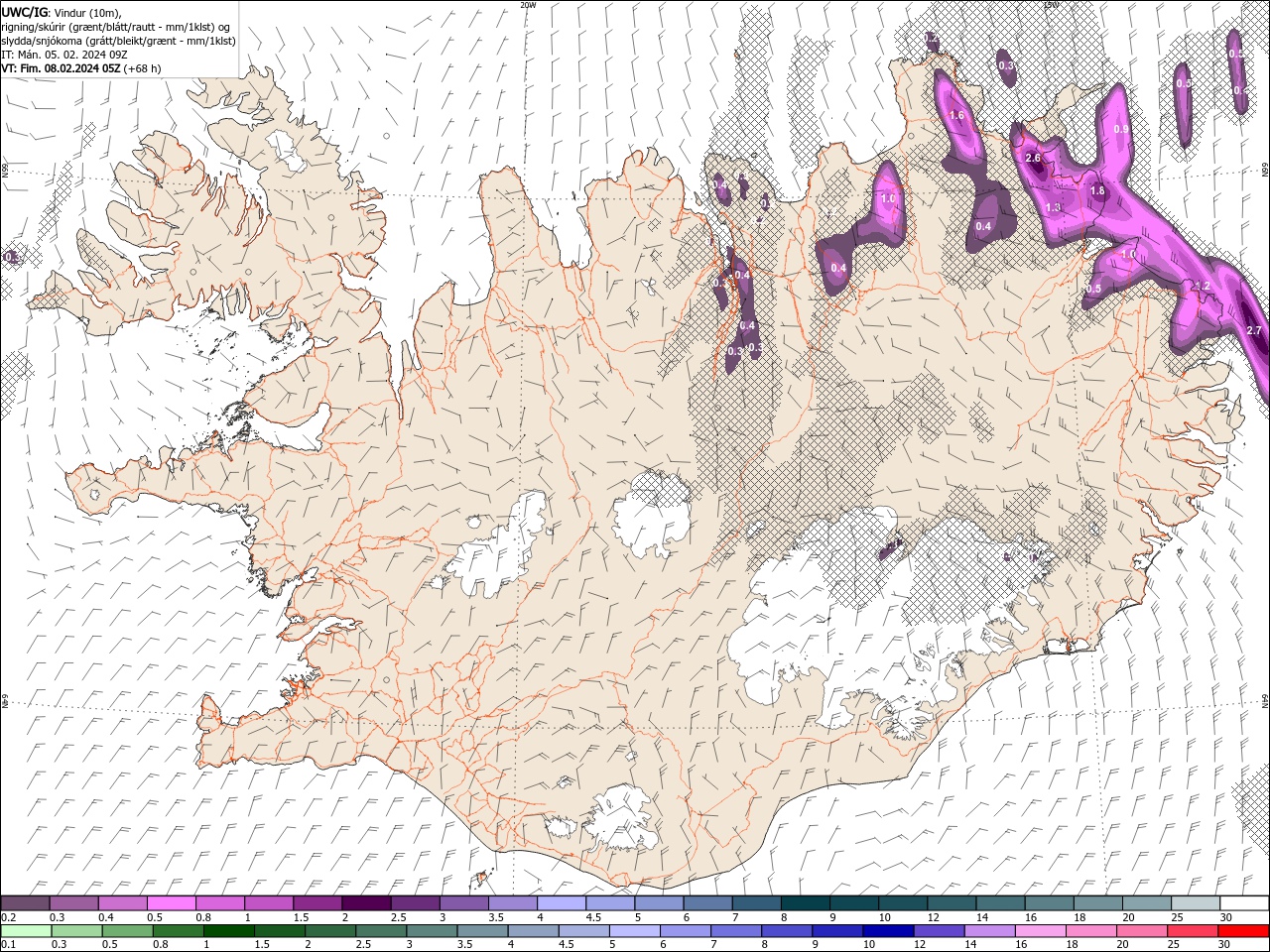Click the white 30 swatch ending the upper legend
Image resolution: width=1270 pixels, height=952 pixels.
1243,903
